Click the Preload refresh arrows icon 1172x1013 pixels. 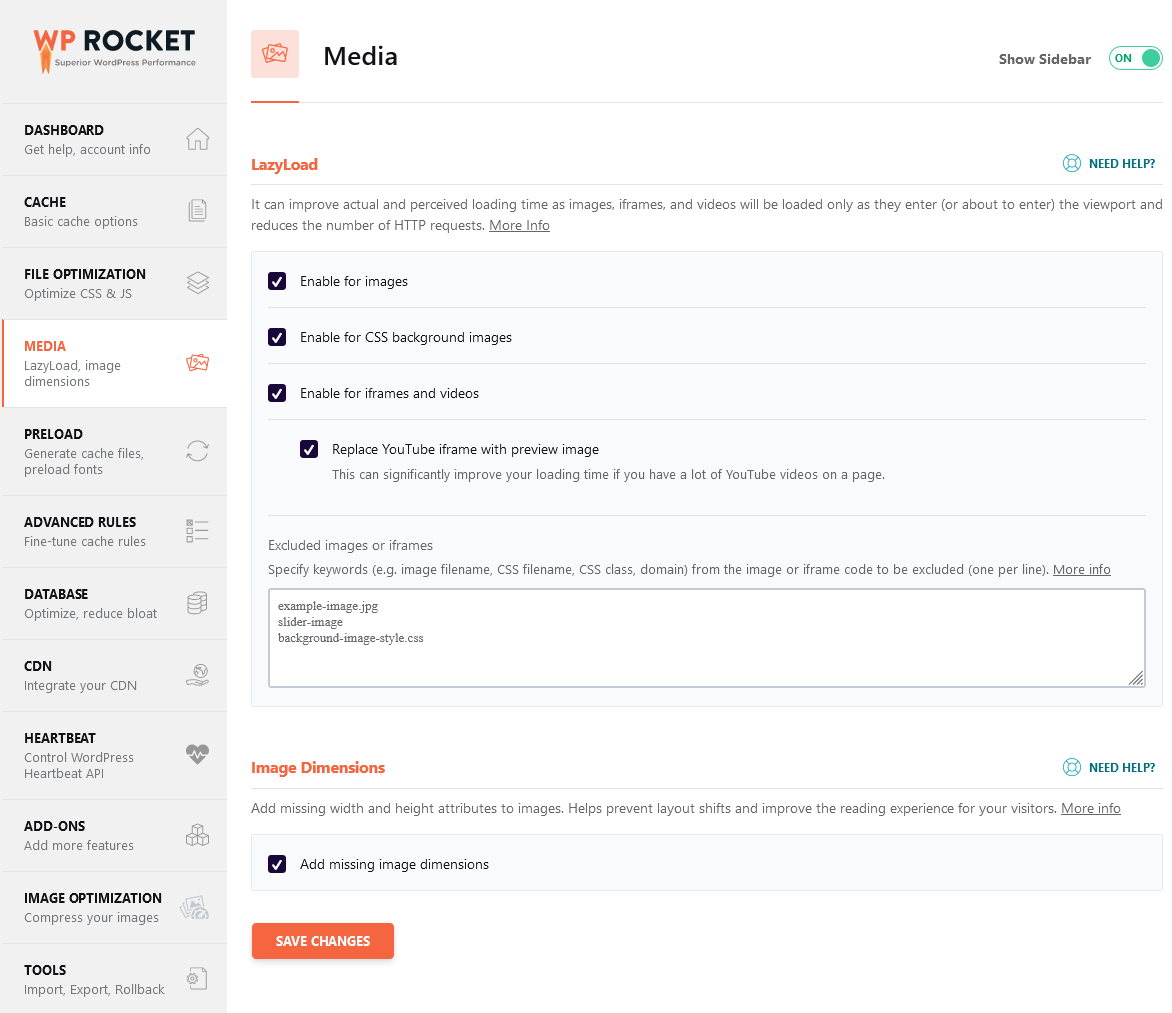tap(197, 451)
